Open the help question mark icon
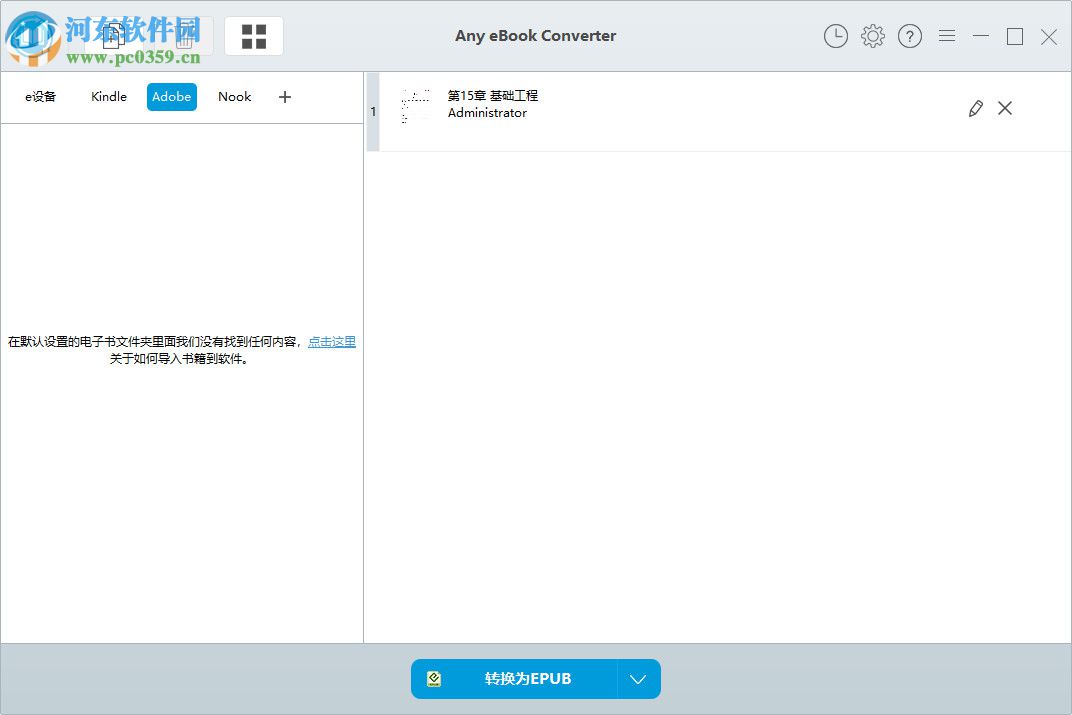 coord(909,36)
